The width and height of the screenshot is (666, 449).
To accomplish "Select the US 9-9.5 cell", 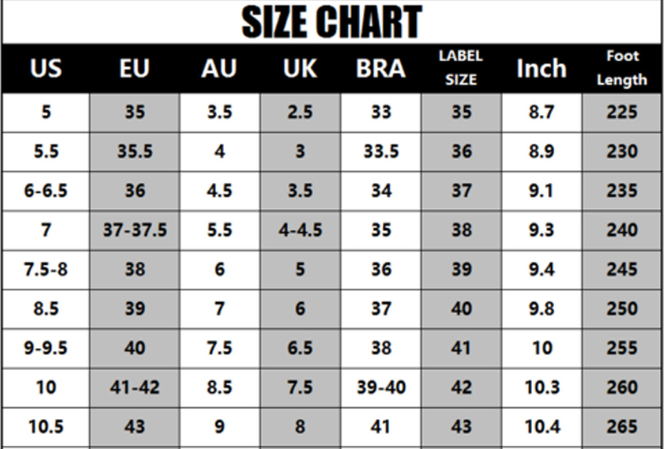I will (x=46, y=348).
